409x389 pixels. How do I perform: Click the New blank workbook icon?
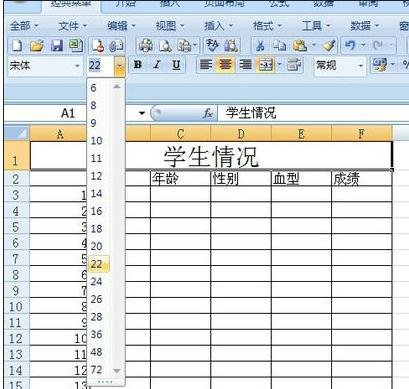click(17, 46)
